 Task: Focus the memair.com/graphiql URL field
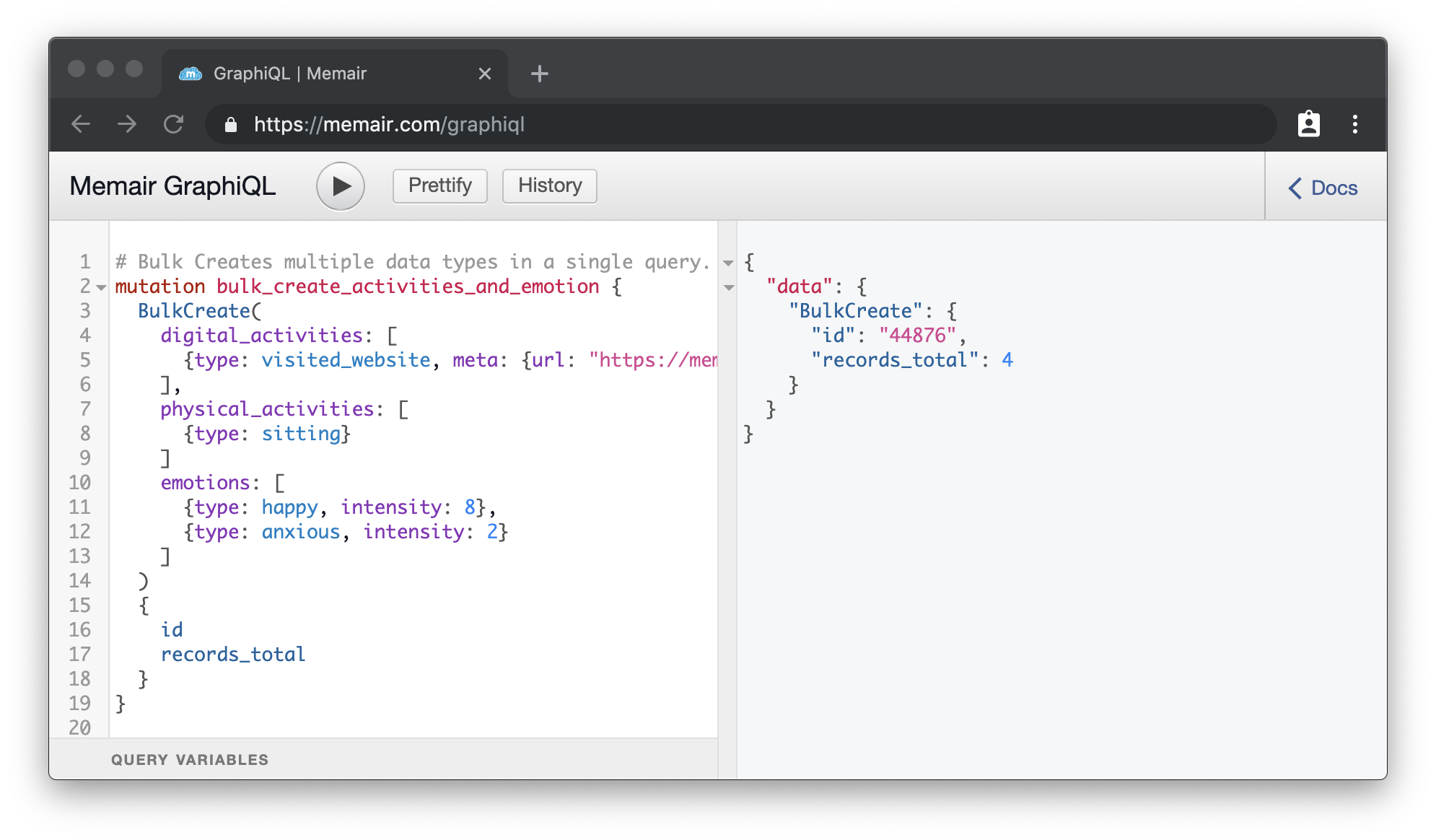pyautogui.click(x=741, y=124)
